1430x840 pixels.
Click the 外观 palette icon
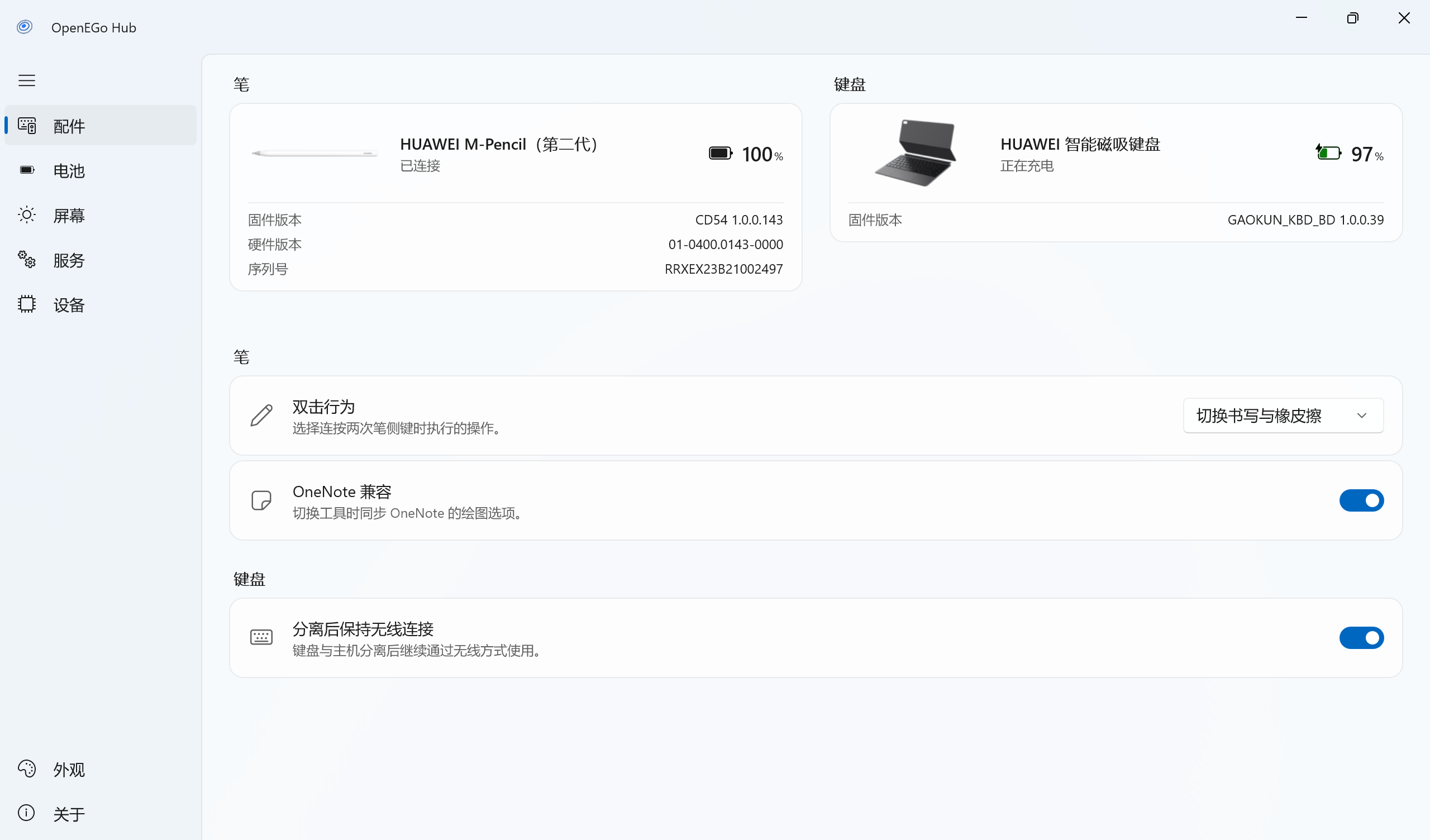tap(27, 769)
